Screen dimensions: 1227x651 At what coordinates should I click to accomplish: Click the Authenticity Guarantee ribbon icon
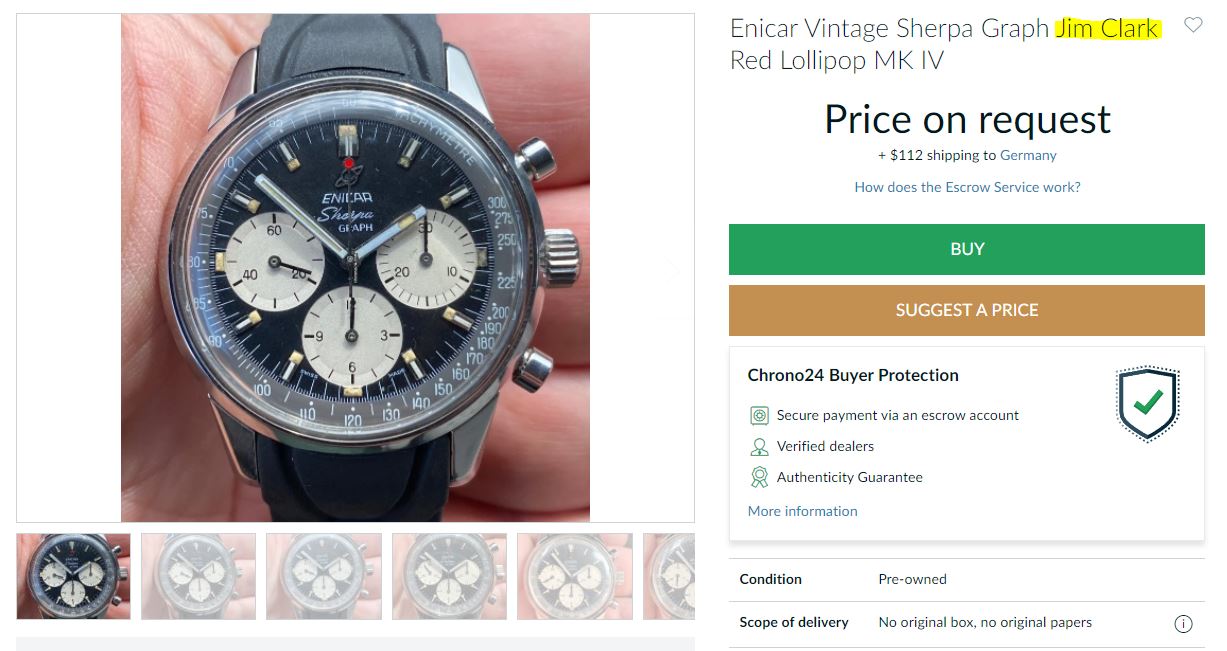coord(759,477)
